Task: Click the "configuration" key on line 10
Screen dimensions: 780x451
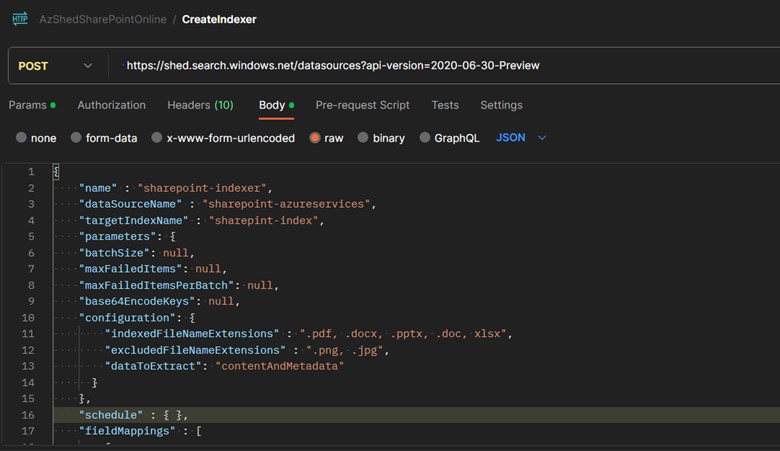Action: (127, 317)
